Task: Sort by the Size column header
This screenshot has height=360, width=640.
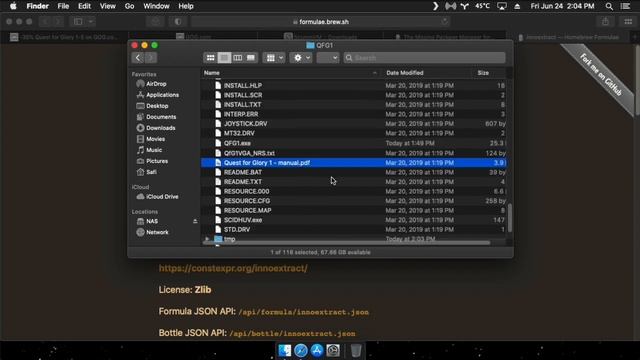Action: coord(489,73)
